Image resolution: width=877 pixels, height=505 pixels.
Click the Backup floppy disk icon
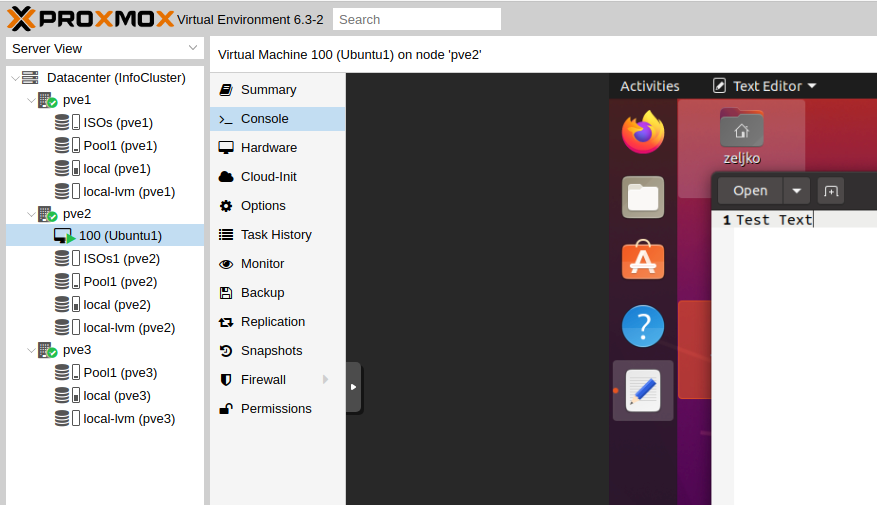[226, 293]
